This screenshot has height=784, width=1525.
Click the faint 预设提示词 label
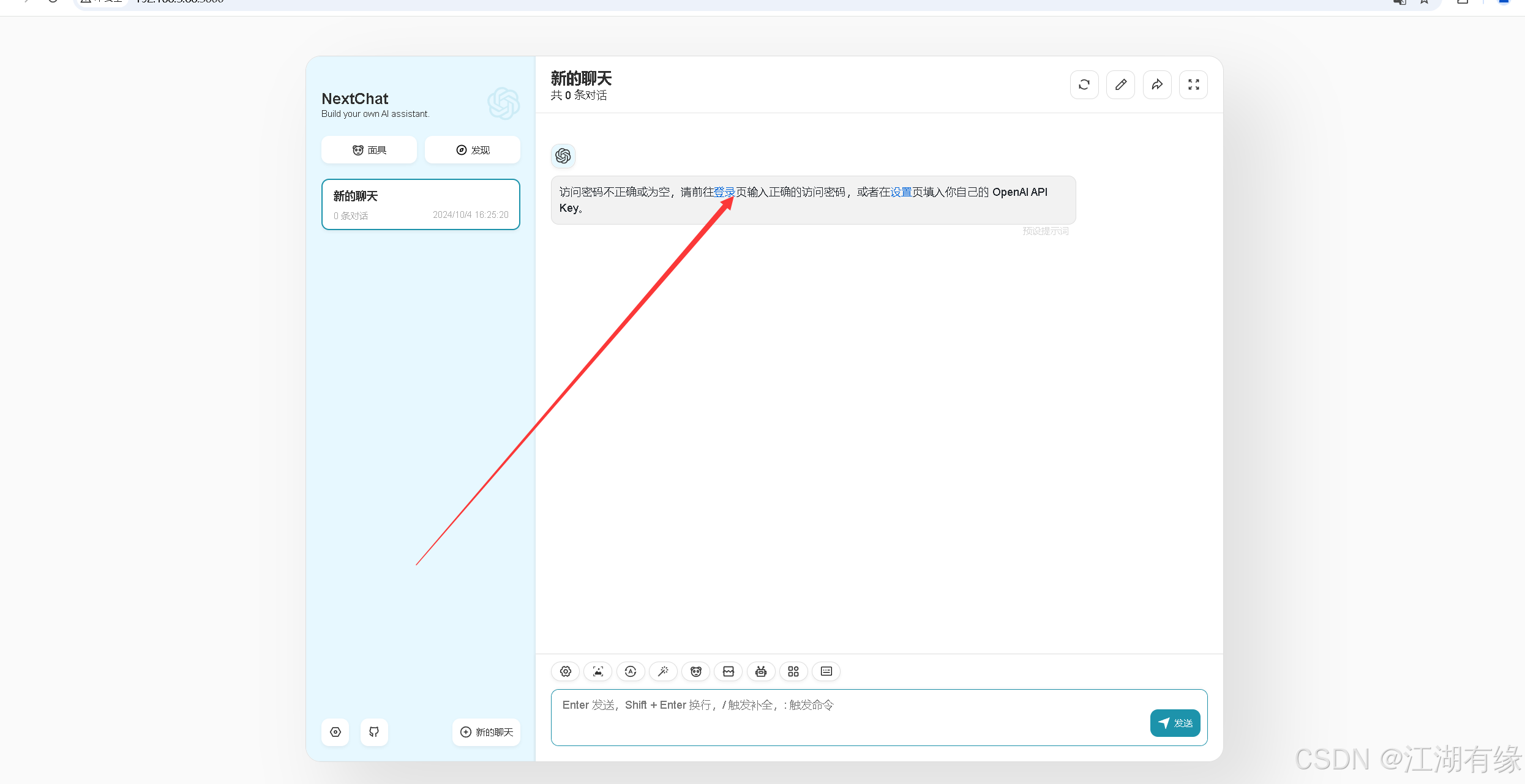(1046, 231)
